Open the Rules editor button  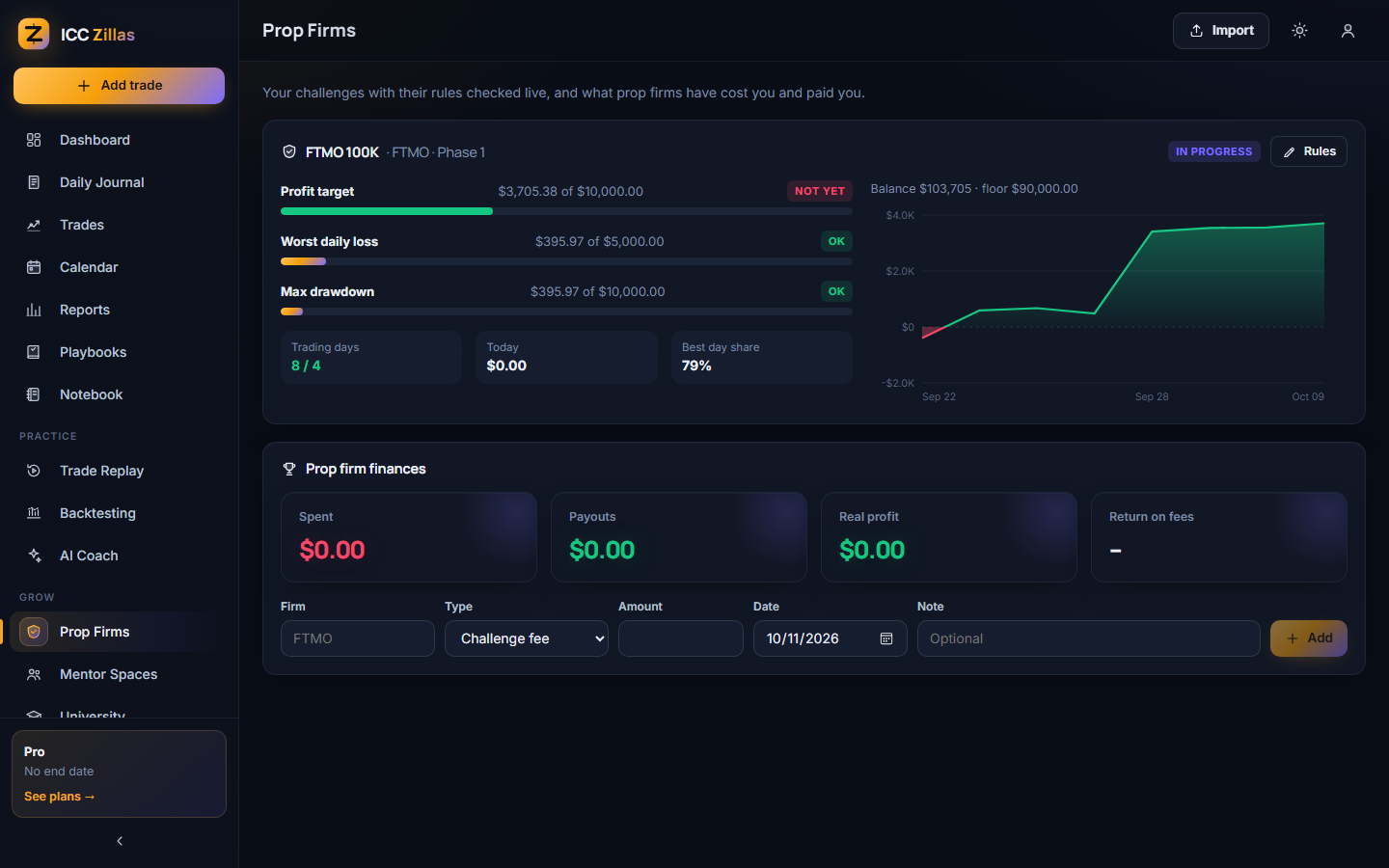[x=1309, y=151]
